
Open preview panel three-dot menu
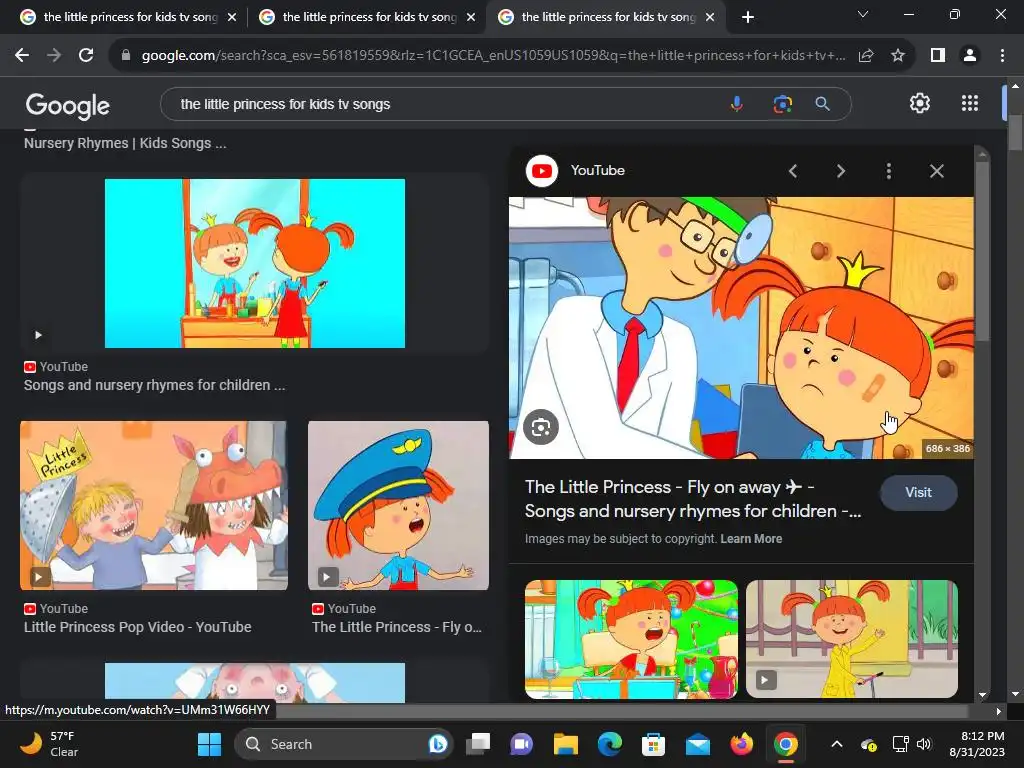tap(888, 171)
